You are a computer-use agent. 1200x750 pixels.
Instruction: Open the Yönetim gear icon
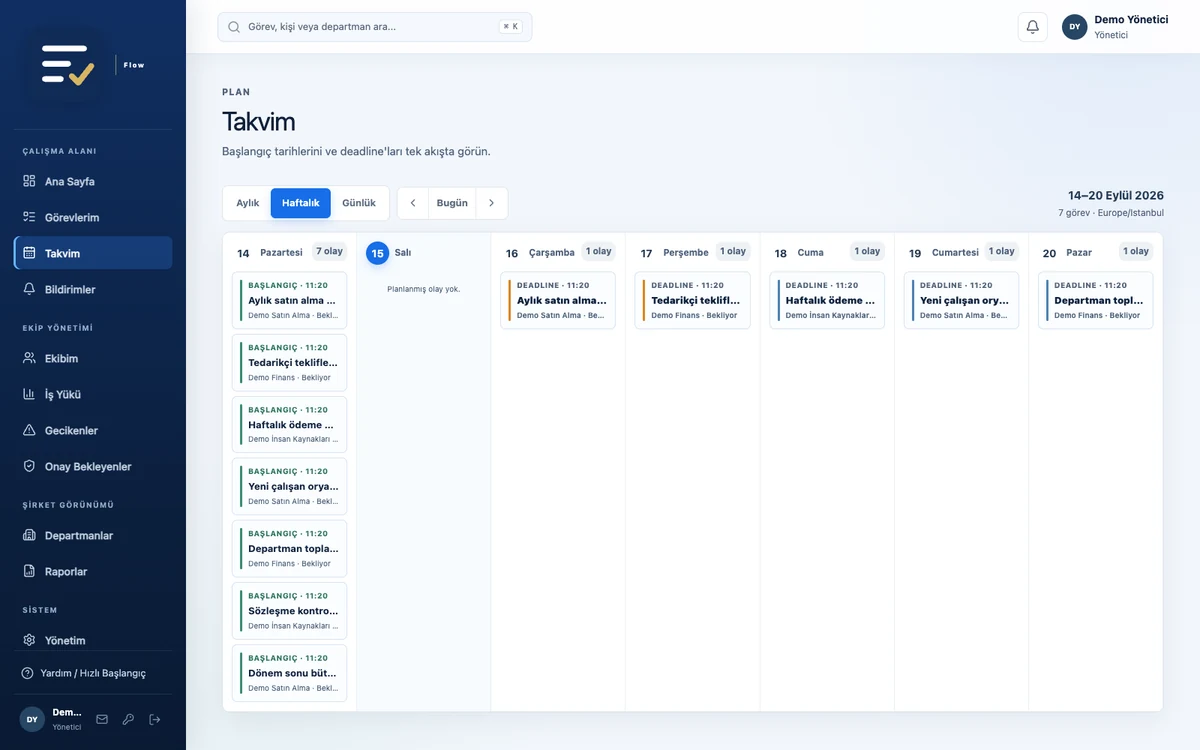(29, 640)
